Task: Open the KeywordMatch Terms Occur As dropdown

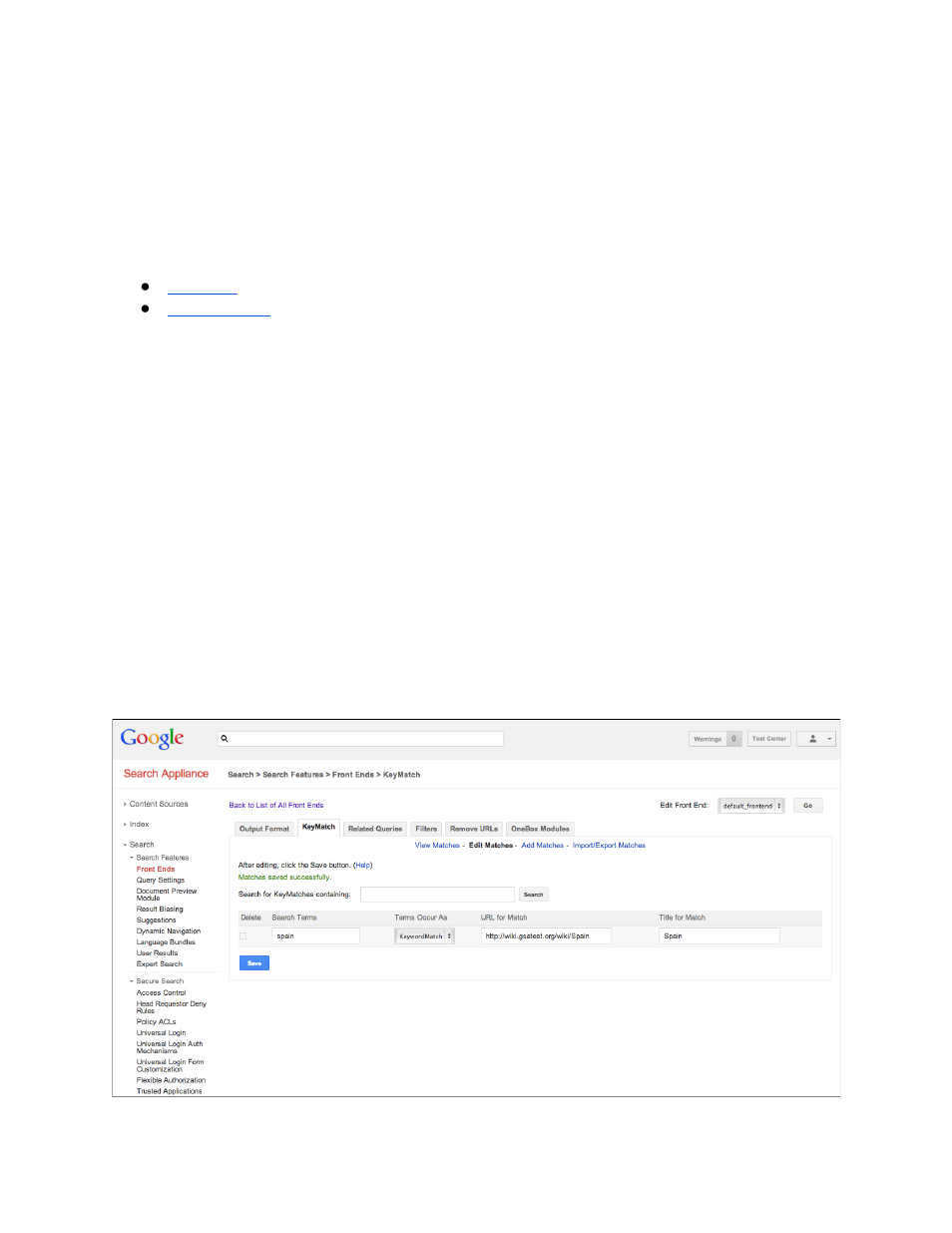Action: click(424, 936)
